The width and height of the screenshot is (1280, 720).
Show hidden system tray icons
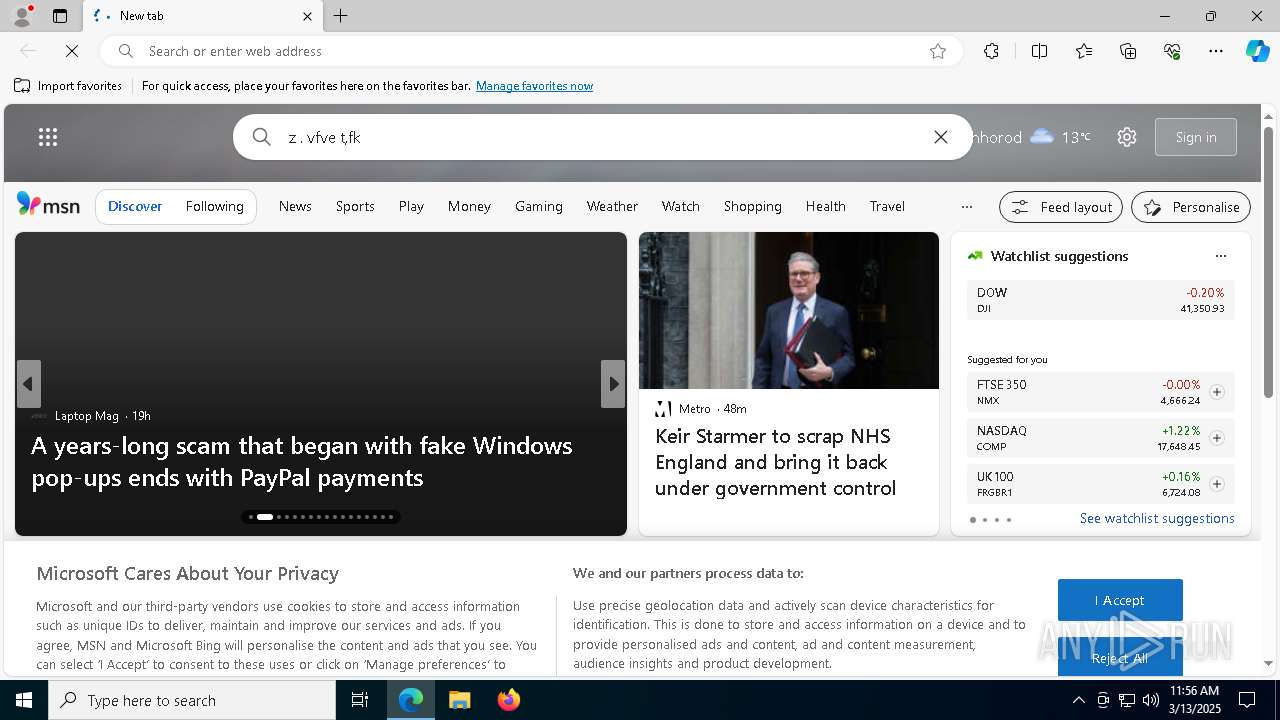coord(1078,700)
